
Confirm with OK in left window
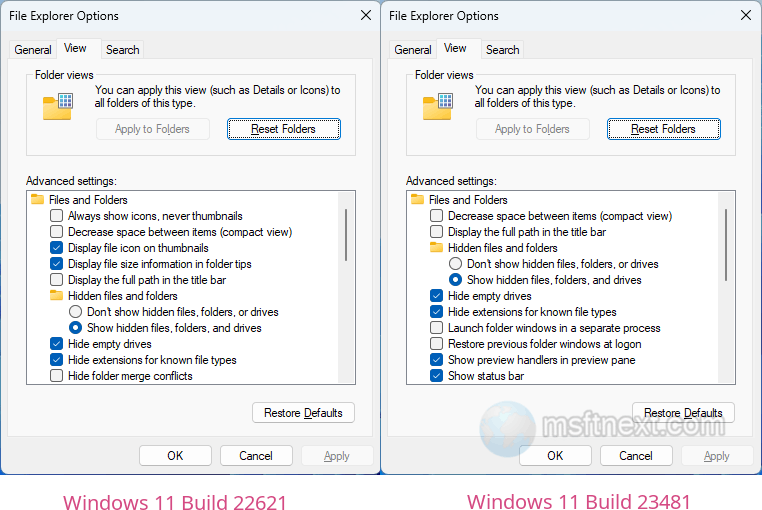pos(175,456)
